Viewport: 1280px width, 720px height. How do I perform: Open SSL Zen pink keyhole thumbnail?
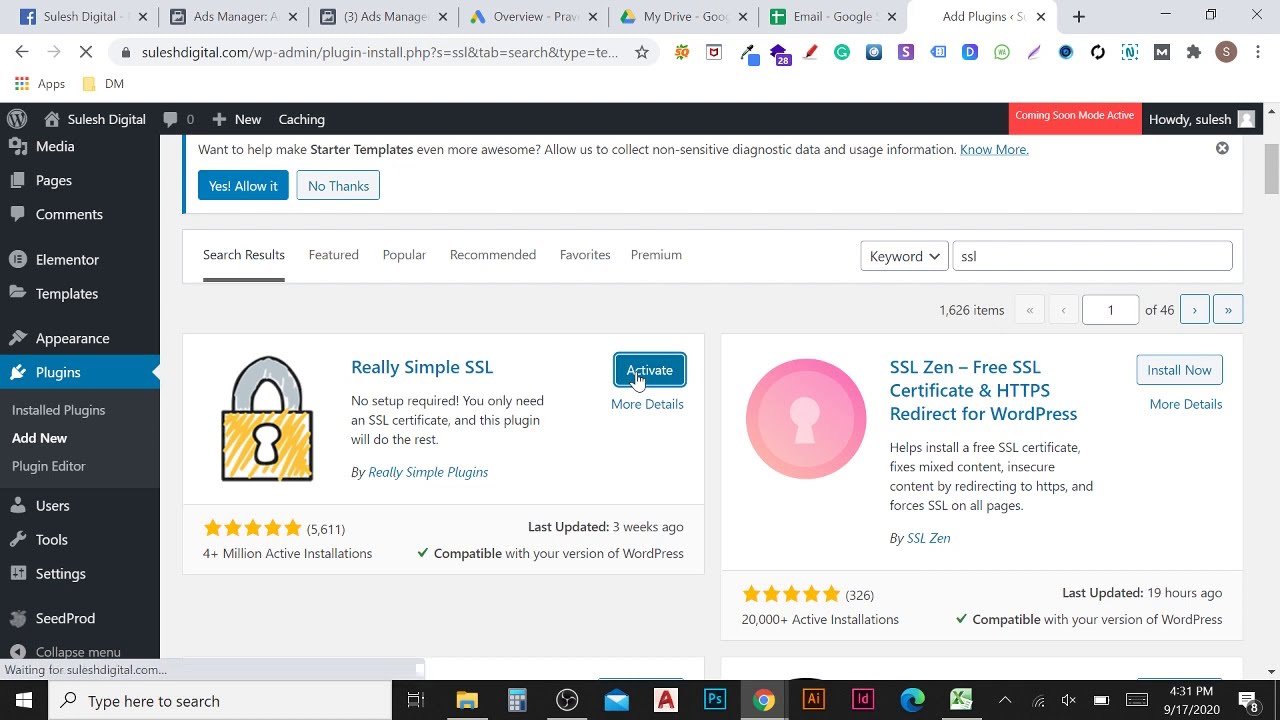click(x=806, y=419)
